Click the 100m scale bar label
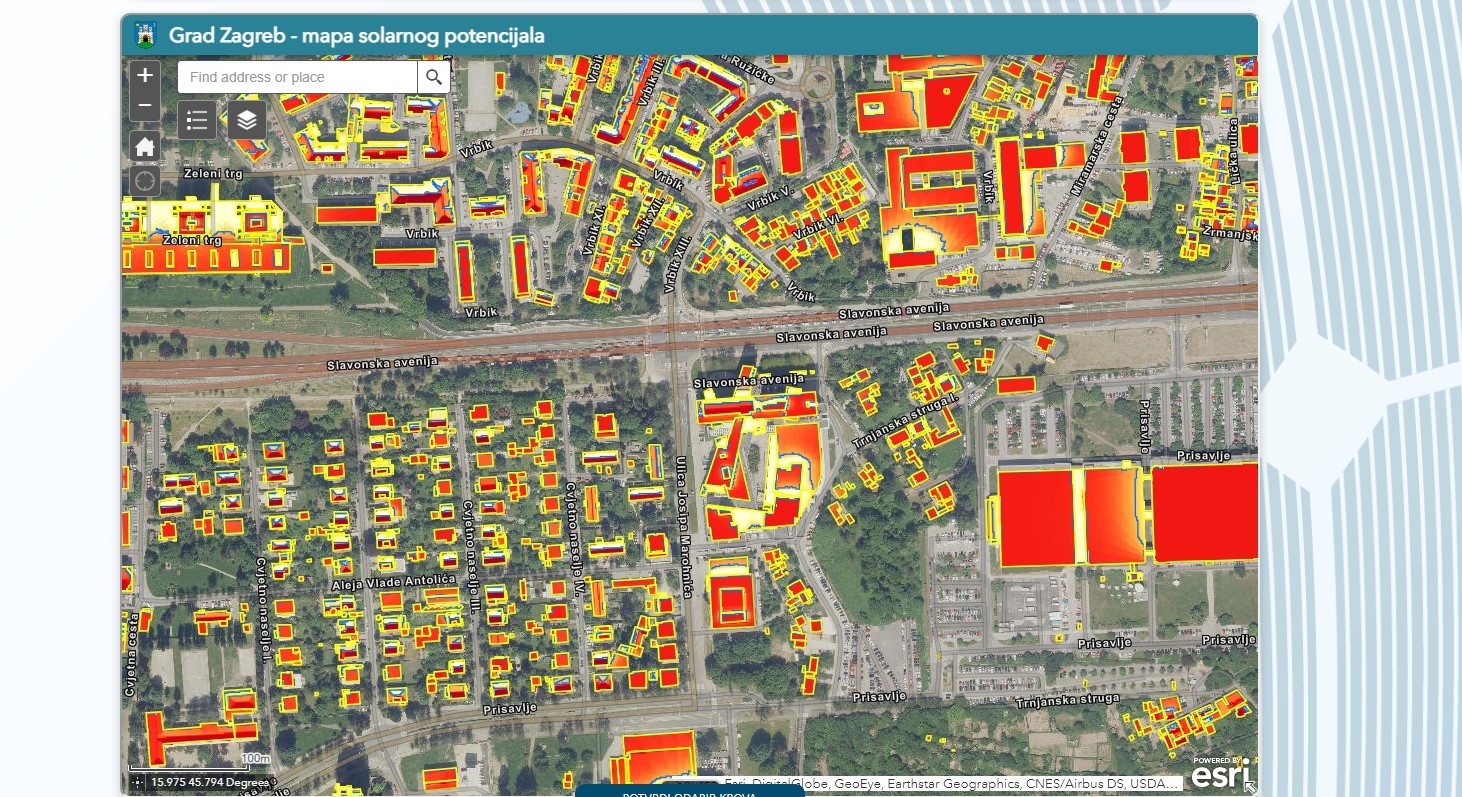The width and height of the screenshot is (1462, 797). 256,758
